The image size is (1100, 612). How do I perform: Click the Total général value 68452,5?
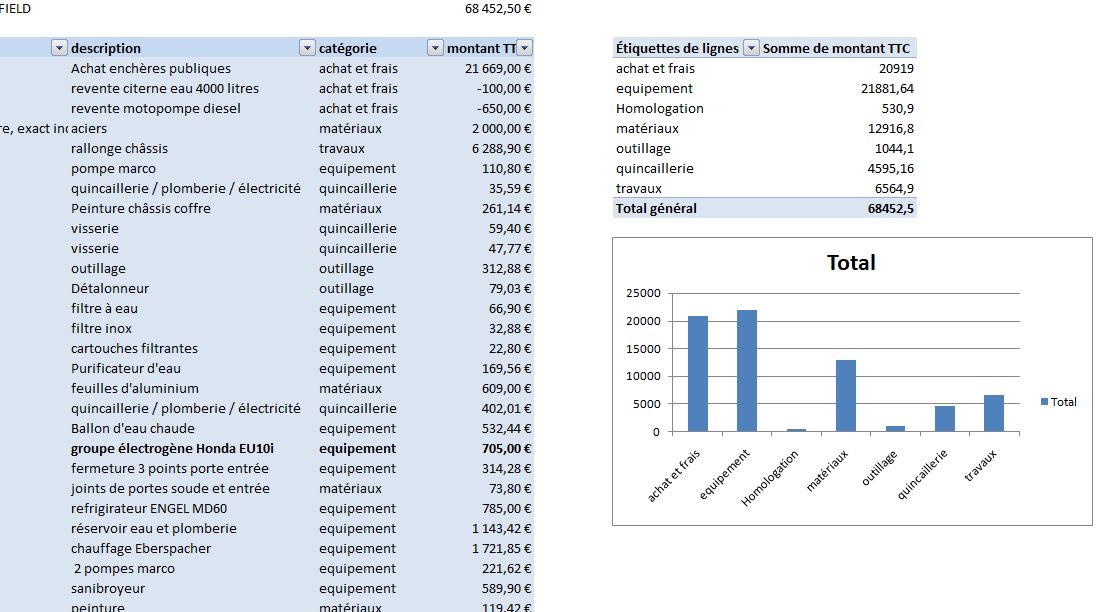tap(890, 208)
